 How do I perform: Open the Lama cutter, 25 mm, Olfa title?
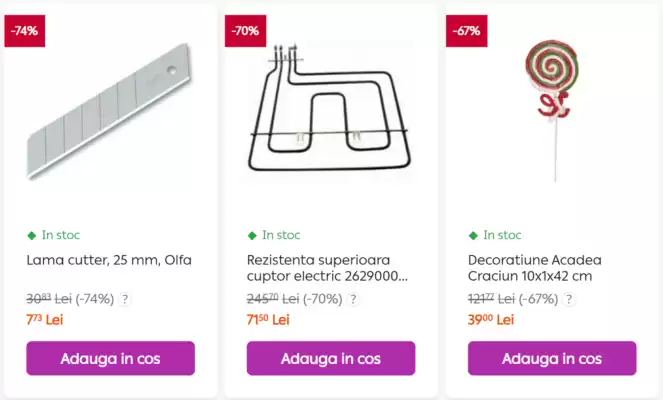click(108, 260)
